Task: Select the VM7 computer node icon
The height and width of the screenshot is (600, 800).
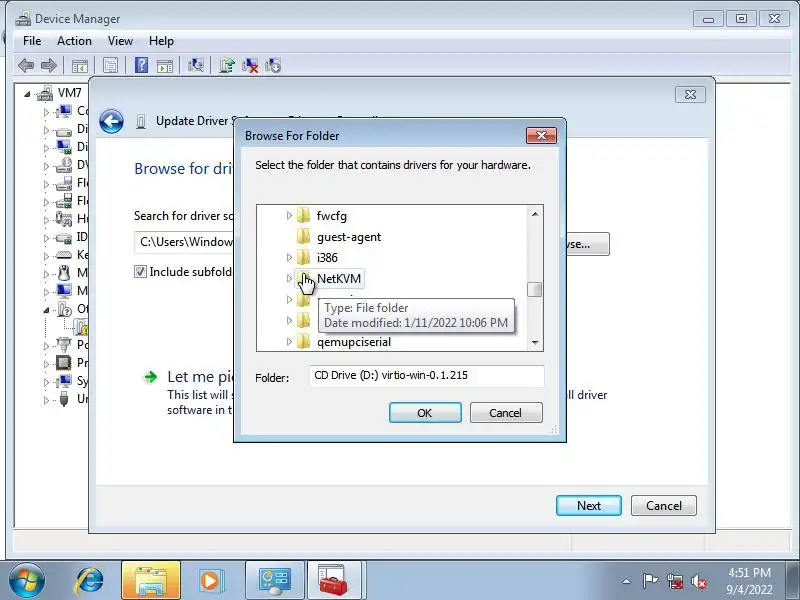Action: (45, 93)
